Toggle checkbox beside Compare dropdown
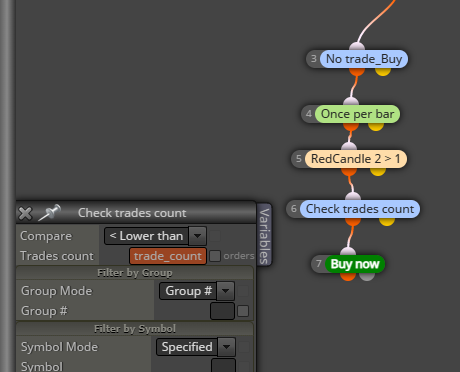The width and height of the screenshot is (460, 372). point(215,236)
